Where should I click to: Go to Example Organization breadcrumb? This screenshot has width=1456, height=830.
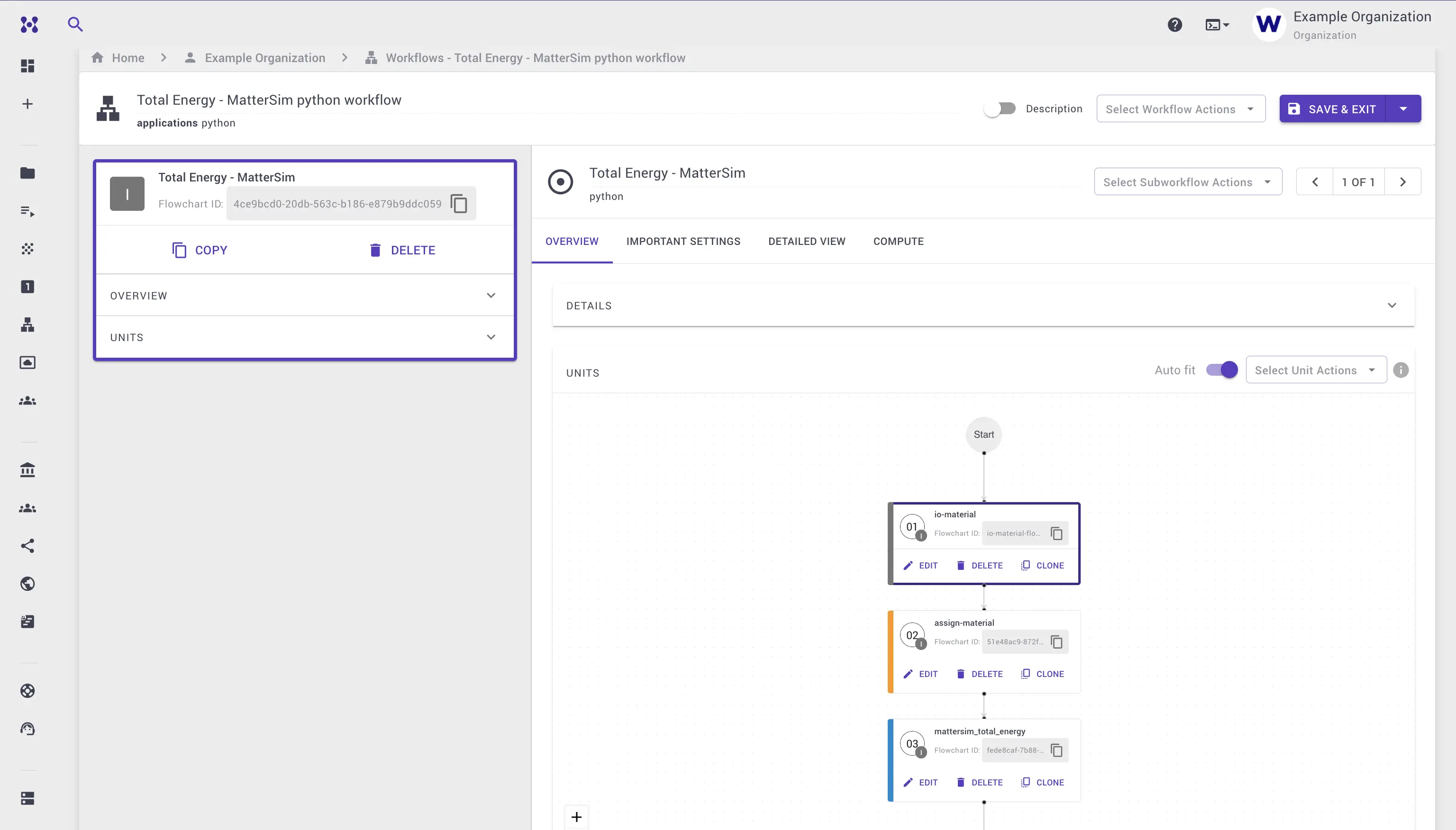[255, 58]
